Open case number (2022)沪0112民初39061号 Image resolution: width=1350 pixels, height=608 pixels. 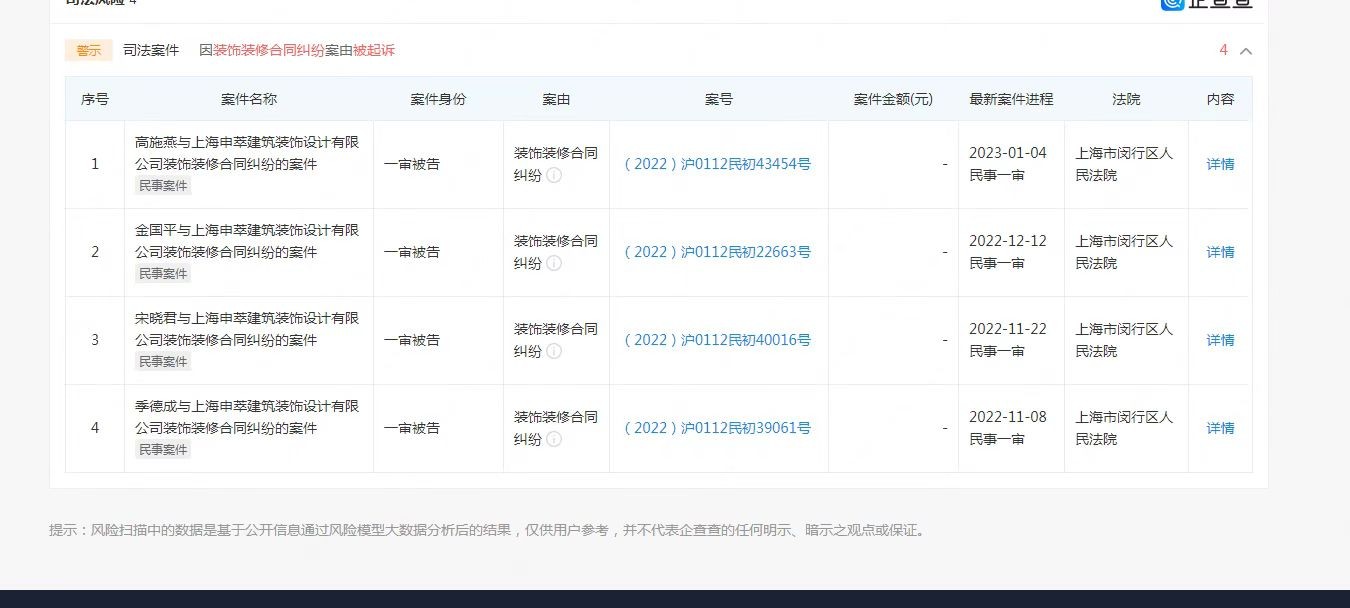click(717, 428)
